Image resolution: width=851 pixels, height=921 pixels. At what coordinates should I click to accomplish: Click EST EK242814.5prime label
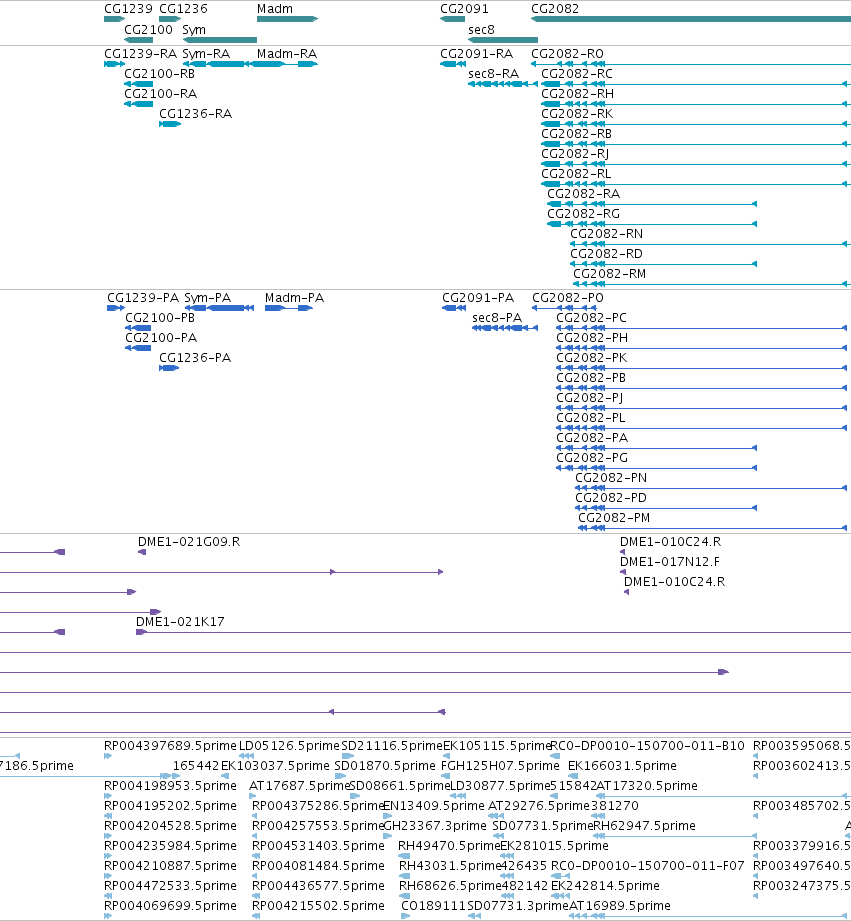605,886
